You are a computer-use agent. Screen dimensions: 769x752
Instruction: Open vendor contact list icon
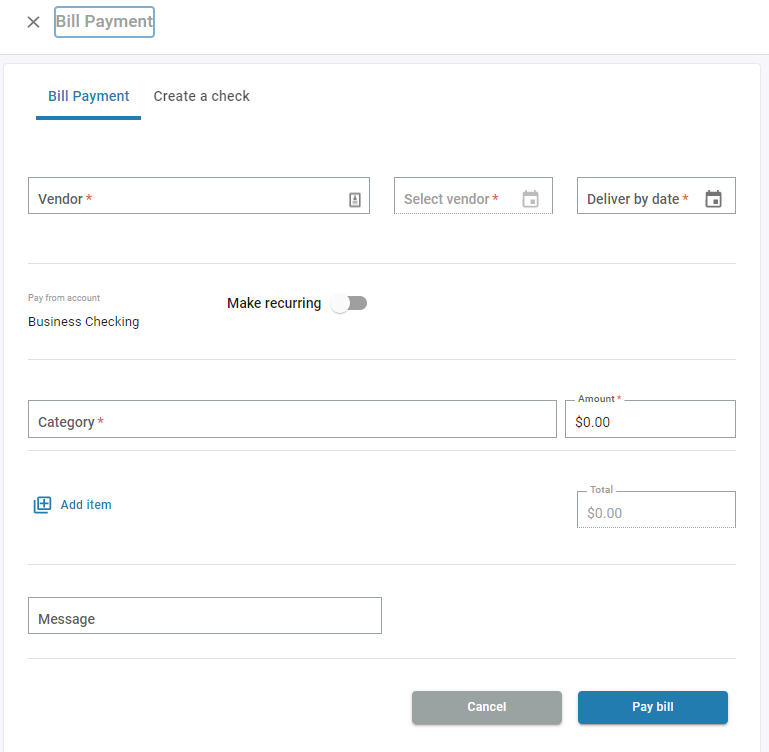coord(354,199)
